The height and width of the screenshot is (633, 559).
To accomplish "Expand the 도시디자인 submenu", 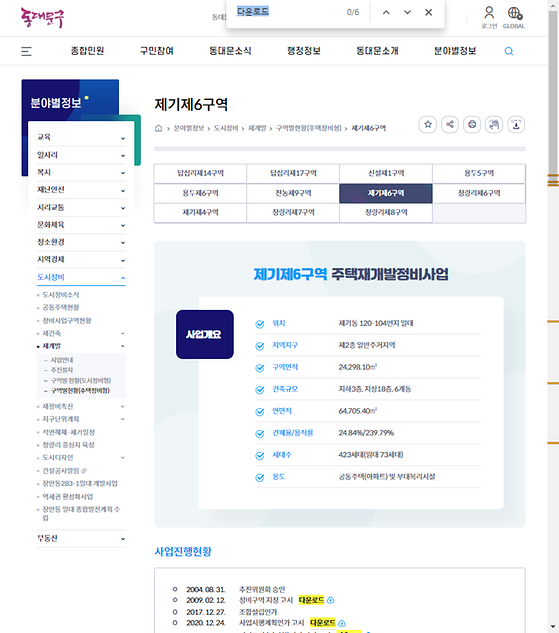I will (123, 458).
